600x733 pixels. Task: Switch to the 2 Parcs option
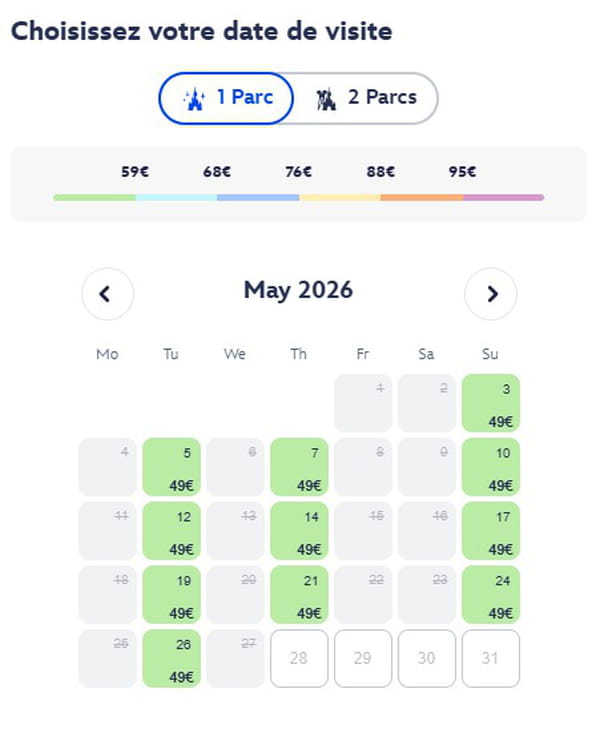click(x=366, y=98)
